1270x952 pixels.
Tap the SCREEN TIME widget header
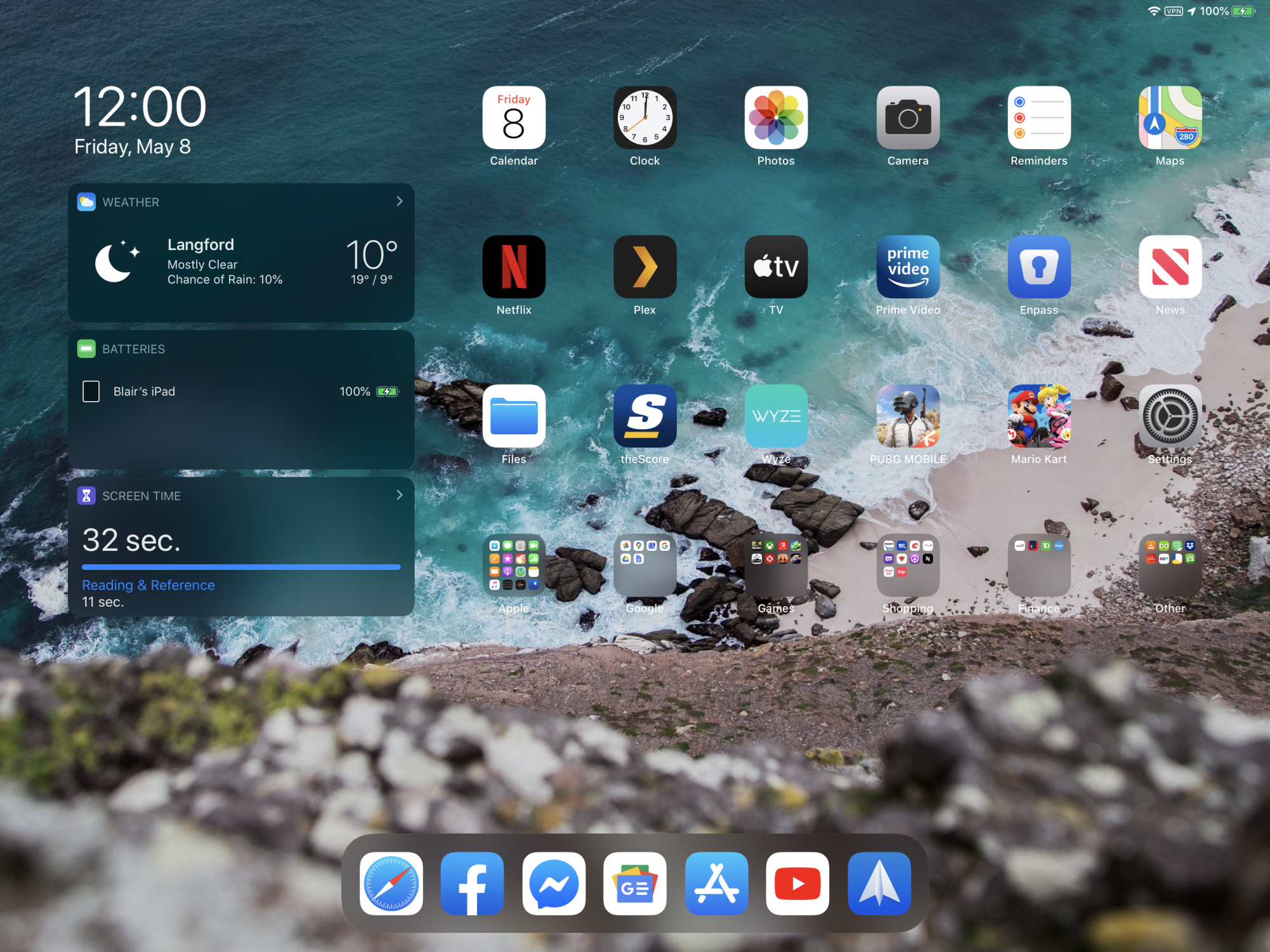(x=142, y=496)
